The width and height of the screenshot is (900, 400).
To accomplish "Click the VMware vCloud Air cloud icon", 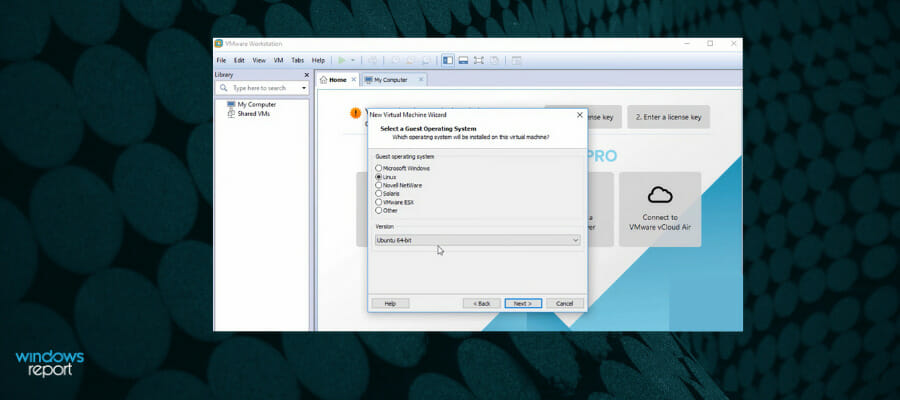I will click(x=660, y=195).
